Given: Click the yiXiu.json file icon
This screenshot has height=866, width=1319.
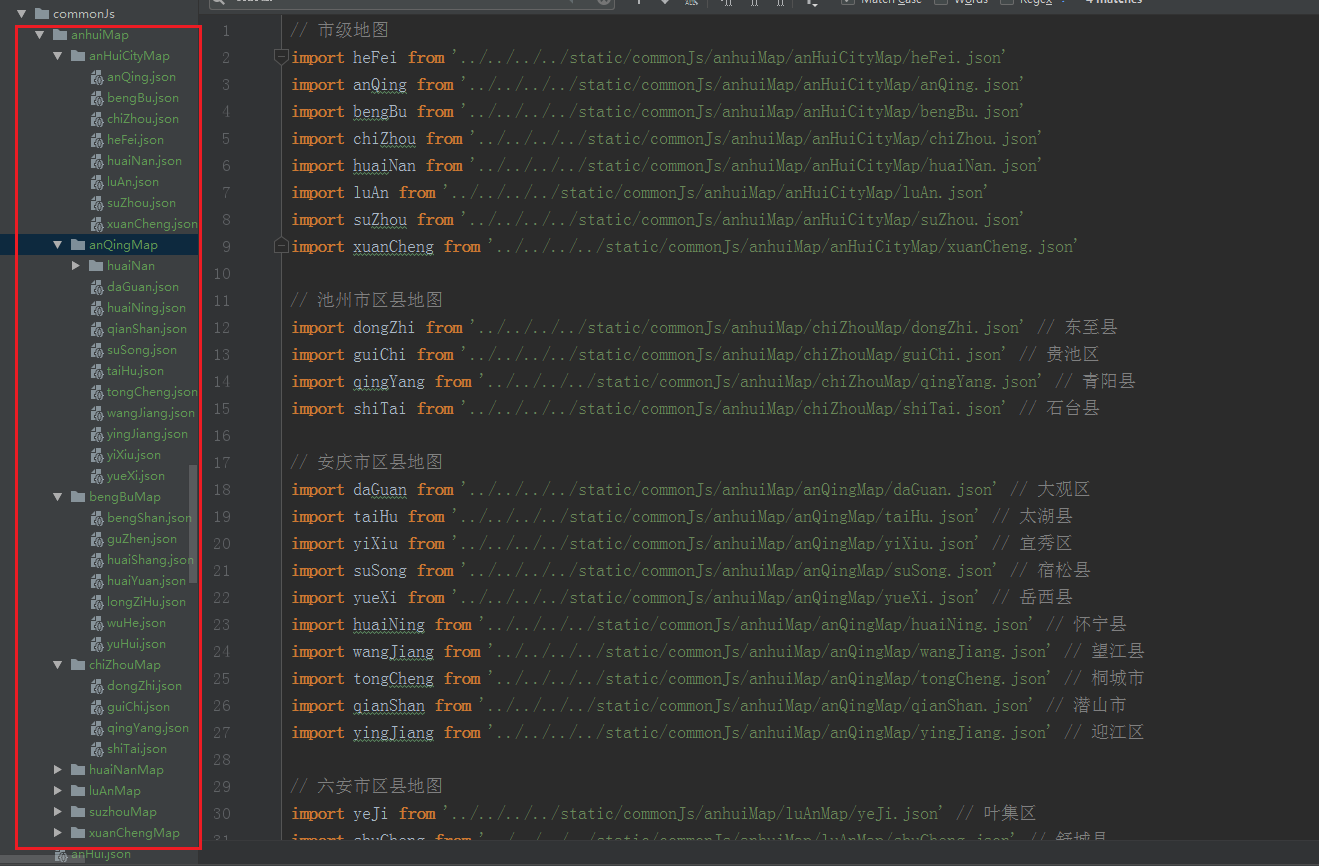Looking at the screenshot, I should tap(97, 455).
